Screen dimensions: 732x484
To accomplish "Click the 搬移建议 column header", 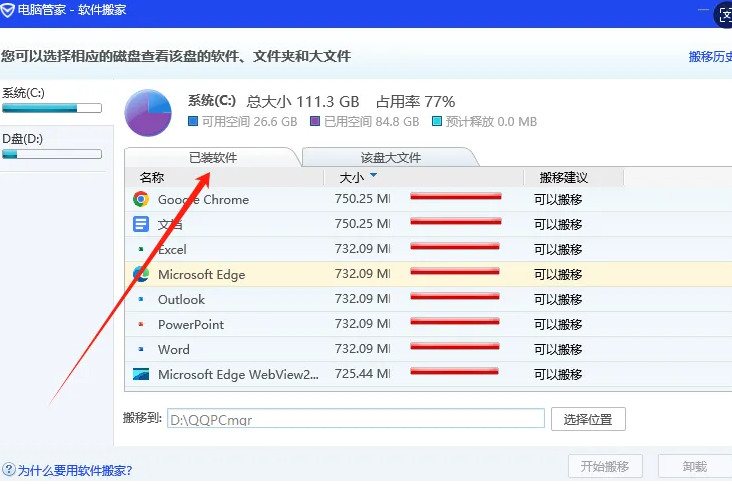I will pyautogui.click(x=563, y=177).
